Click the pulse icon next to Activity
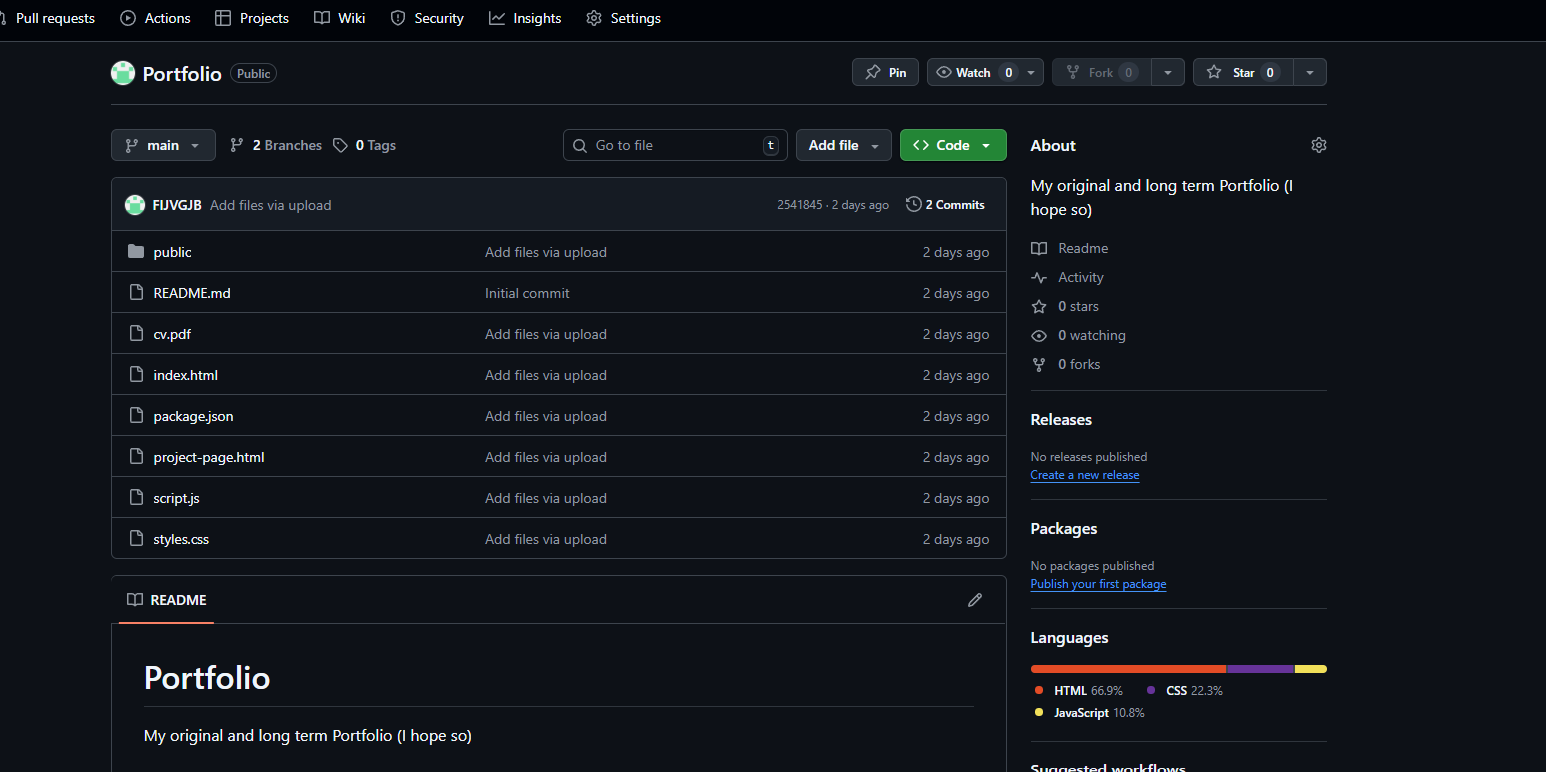The height and width of the screenshot is (772, 1546). (1039, 277)
